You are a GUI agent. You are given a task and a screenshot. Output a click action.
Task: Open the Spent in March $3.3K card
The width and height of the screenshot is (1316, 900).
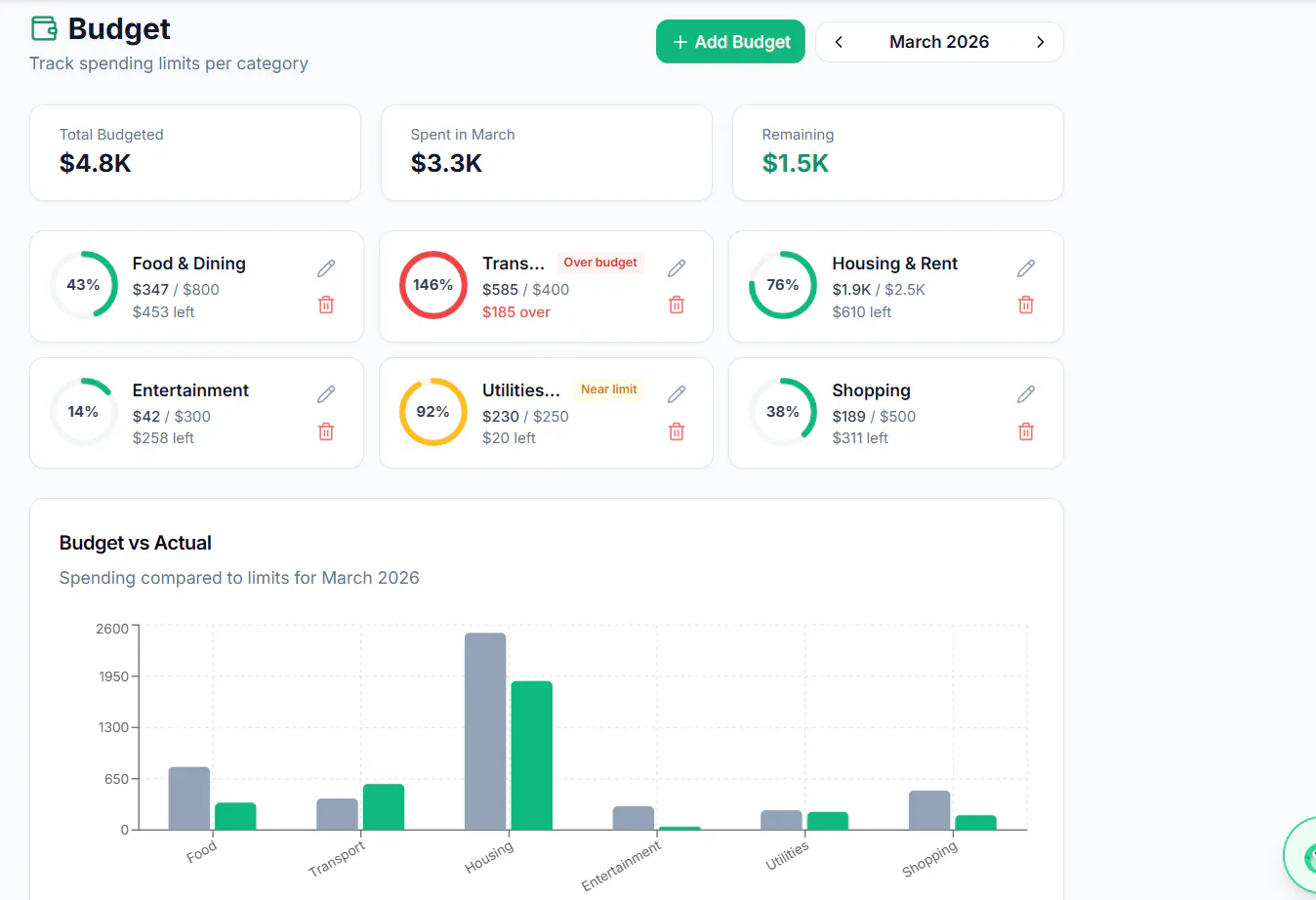point(547,153)
